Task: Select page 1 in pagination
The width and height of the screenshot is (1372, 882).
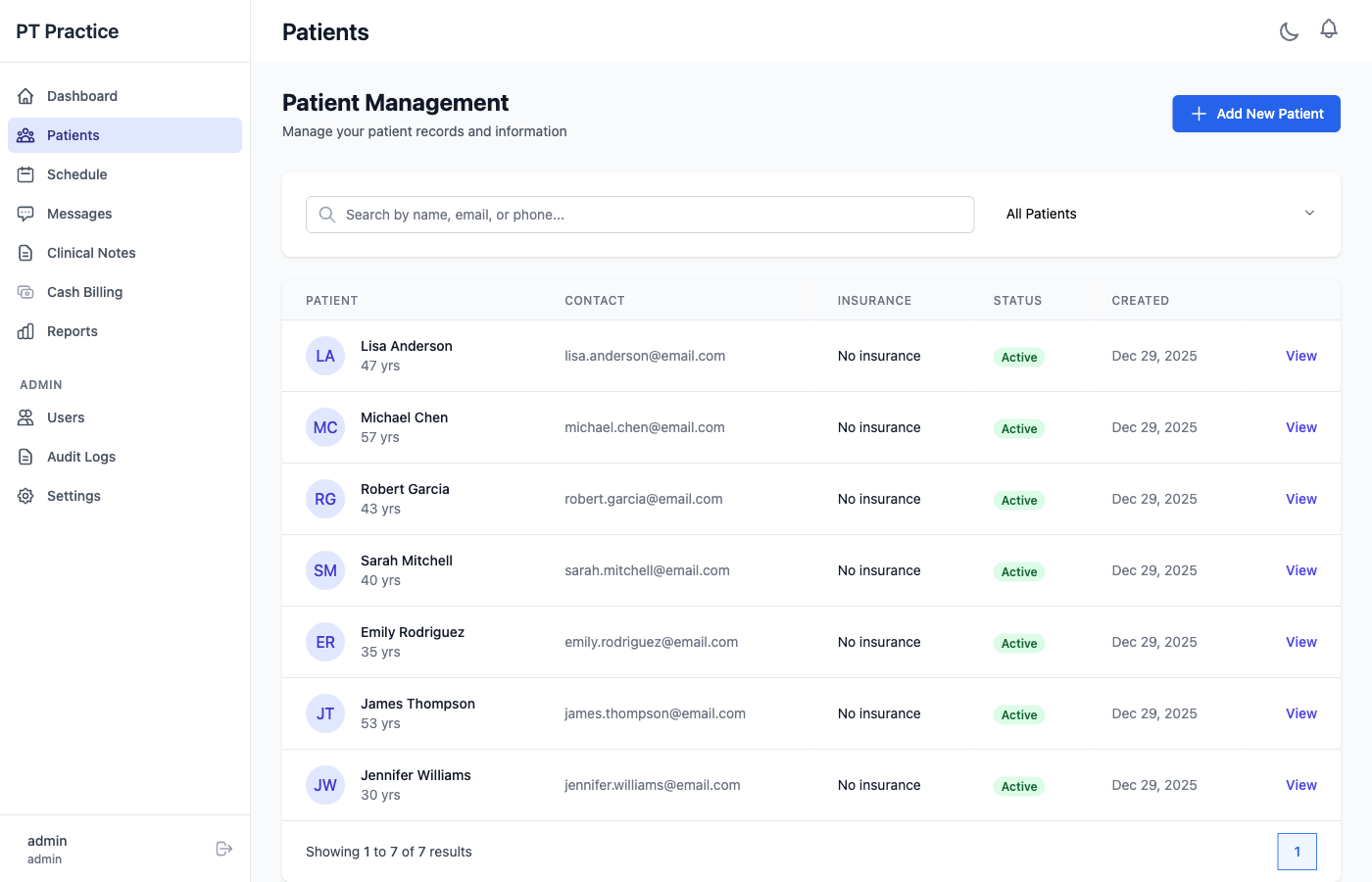Action: point(1297,852)
